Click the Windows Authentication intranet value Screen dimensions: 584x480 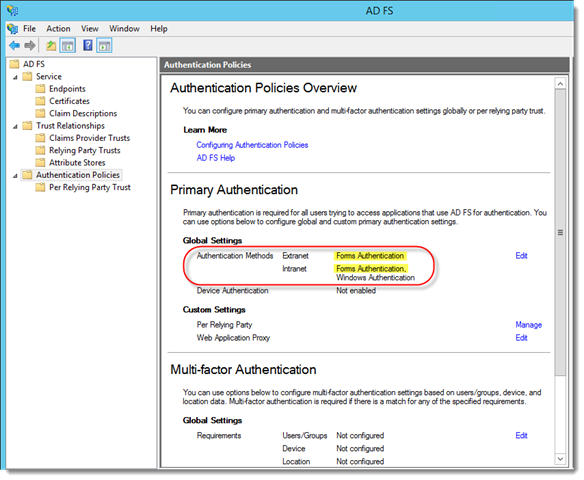pyautogui.click(x=375, y=277)
